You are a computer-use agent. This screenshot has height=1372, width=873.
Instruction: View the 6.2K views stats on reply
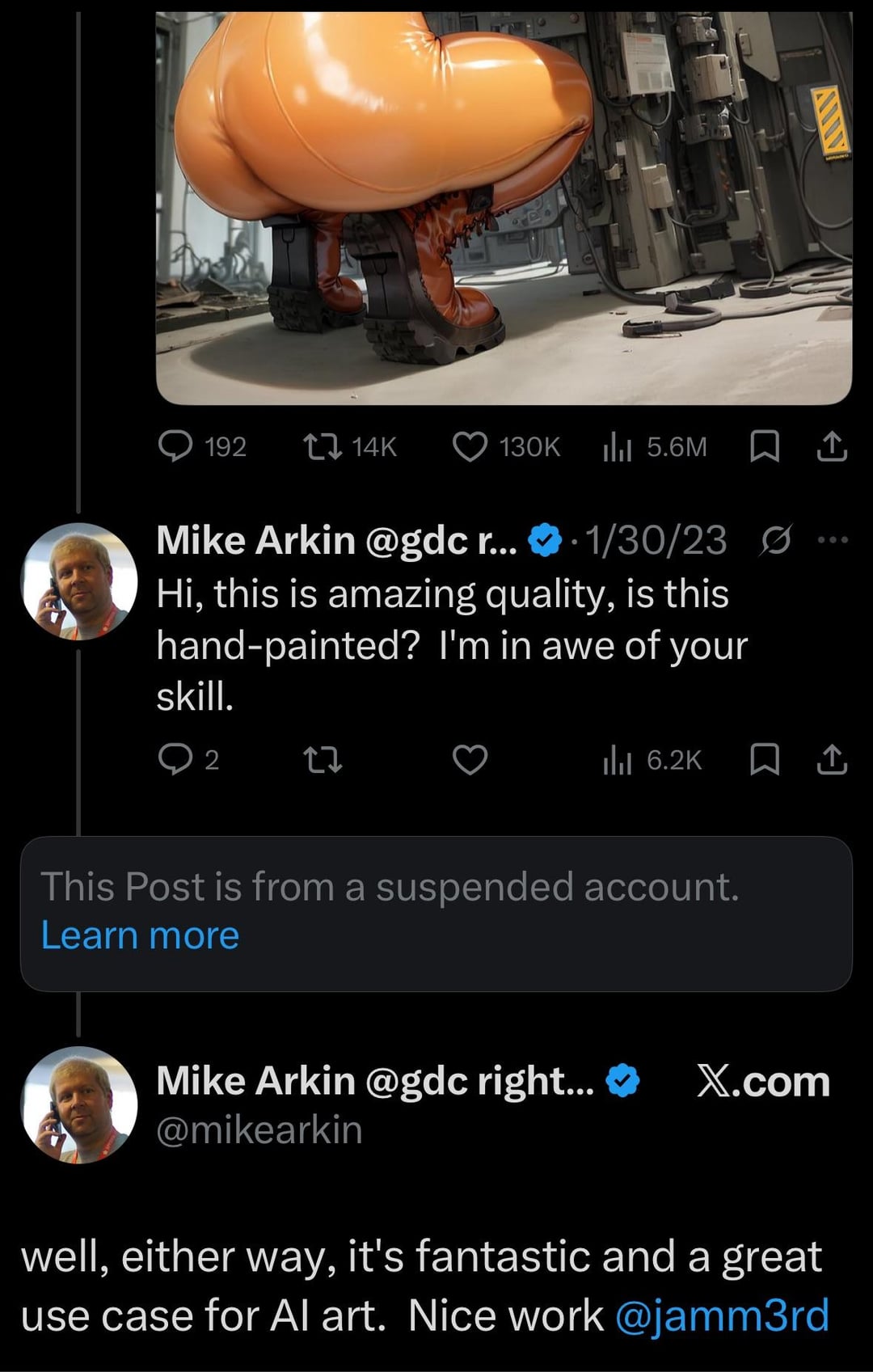[x=617, y=760]
